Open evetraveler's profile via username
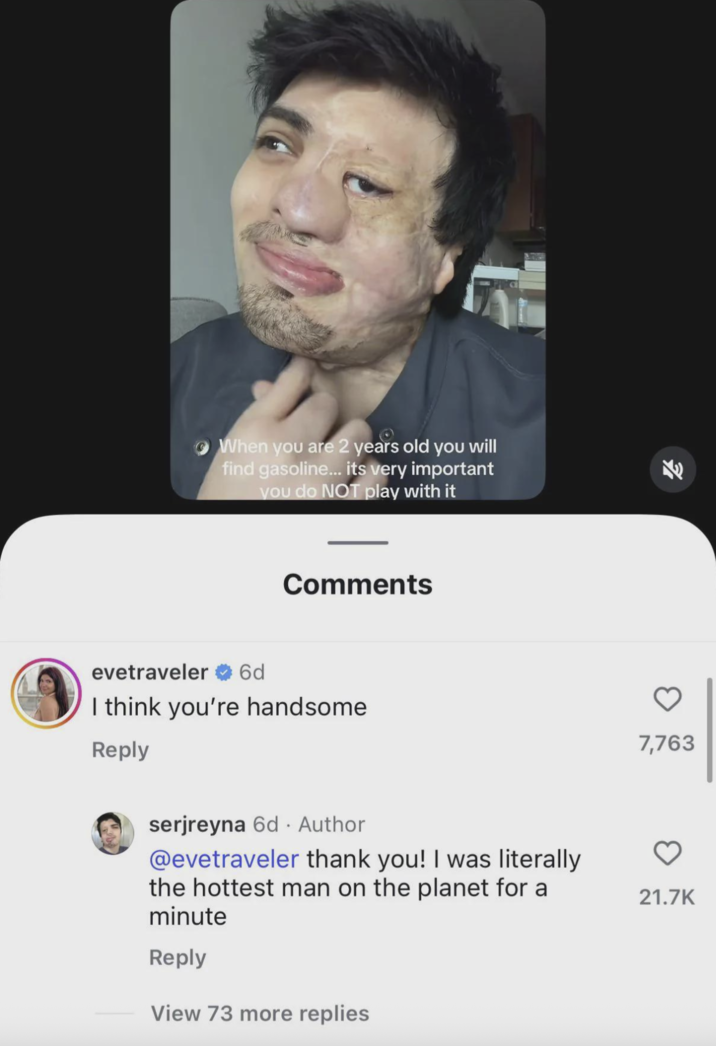This screenshot has width=716, height=1046. [x=150, y=673]
